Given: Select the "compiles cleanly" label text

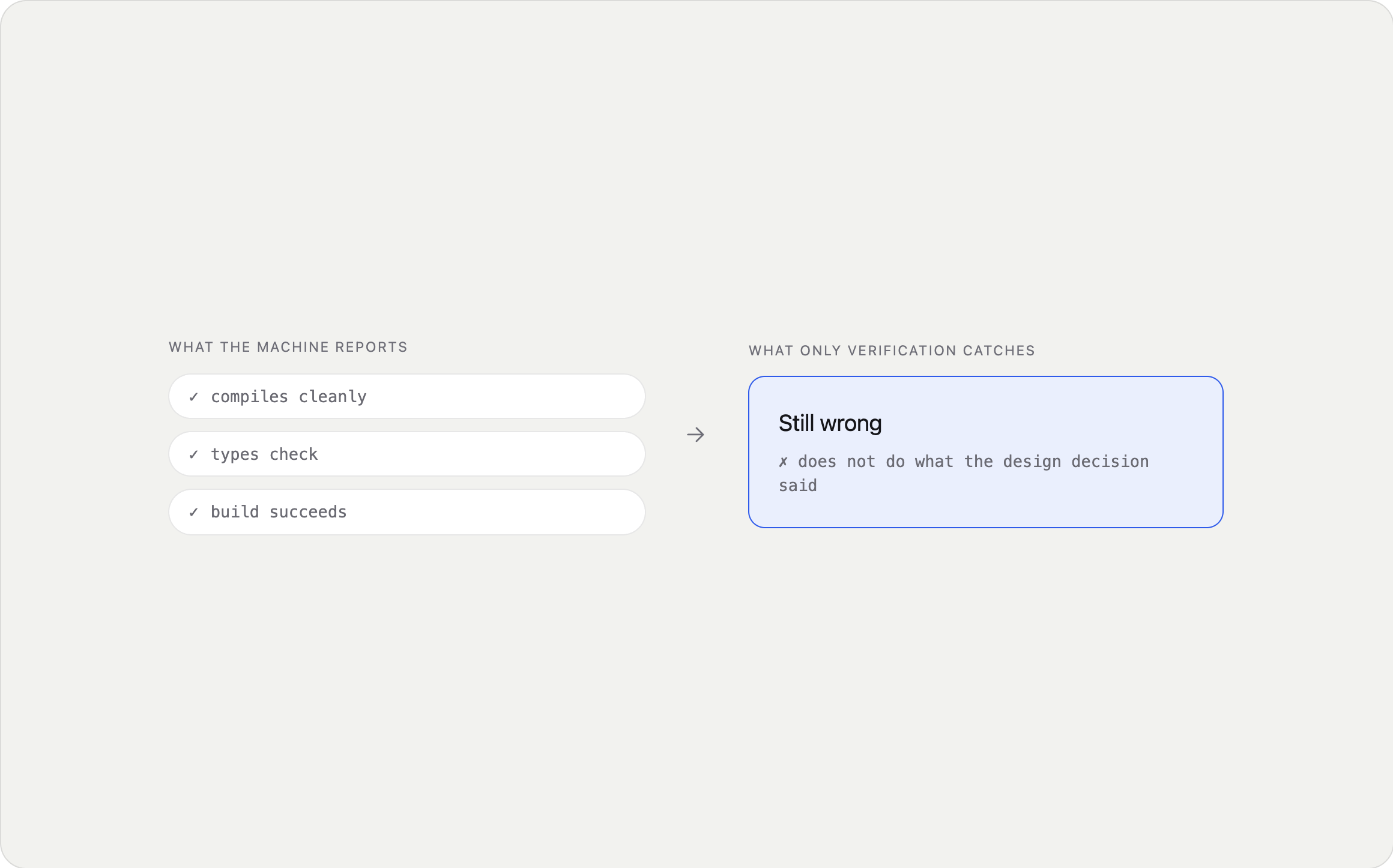Looking at the screenshot, I should (x=289, y=397).
